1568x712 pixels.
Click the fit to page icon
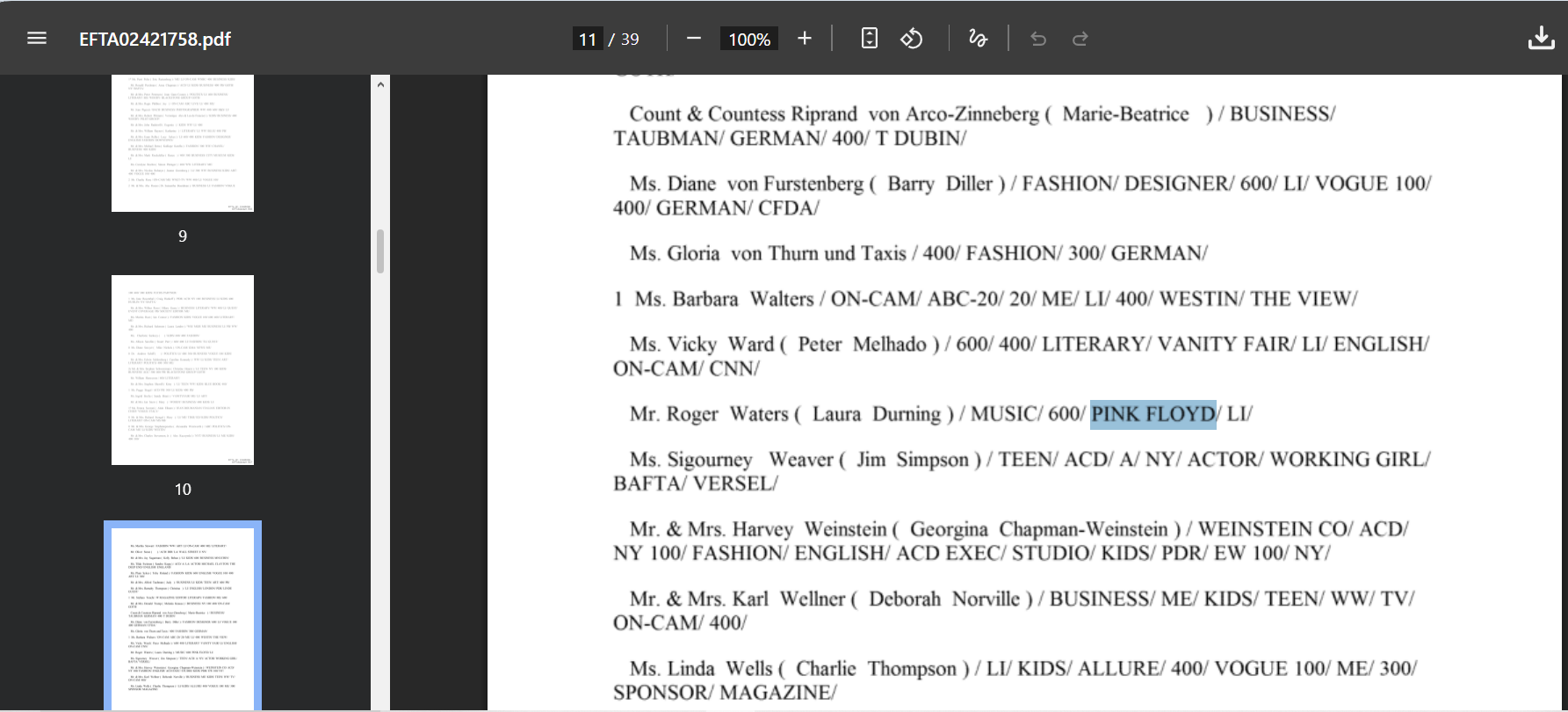869,39
